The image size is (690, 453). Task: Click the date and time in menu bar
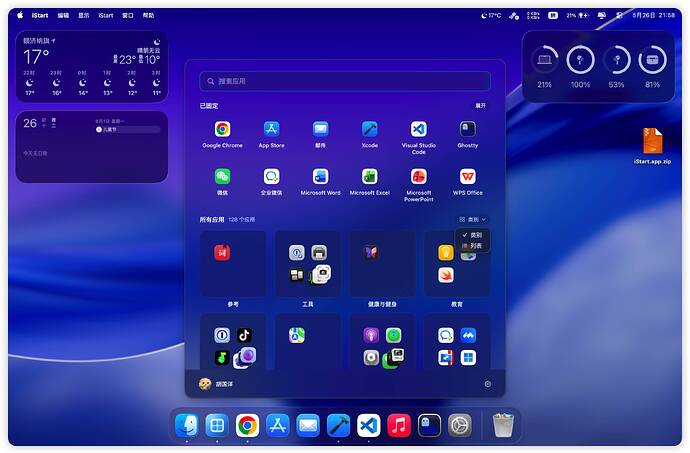click(x=653, y=15)
